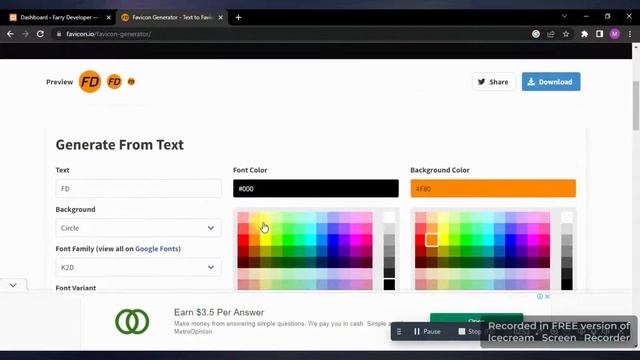The height and width of the screenshot is (360, 640).
Task: Bookmark this page with the star icon
Action: [566, 34]
